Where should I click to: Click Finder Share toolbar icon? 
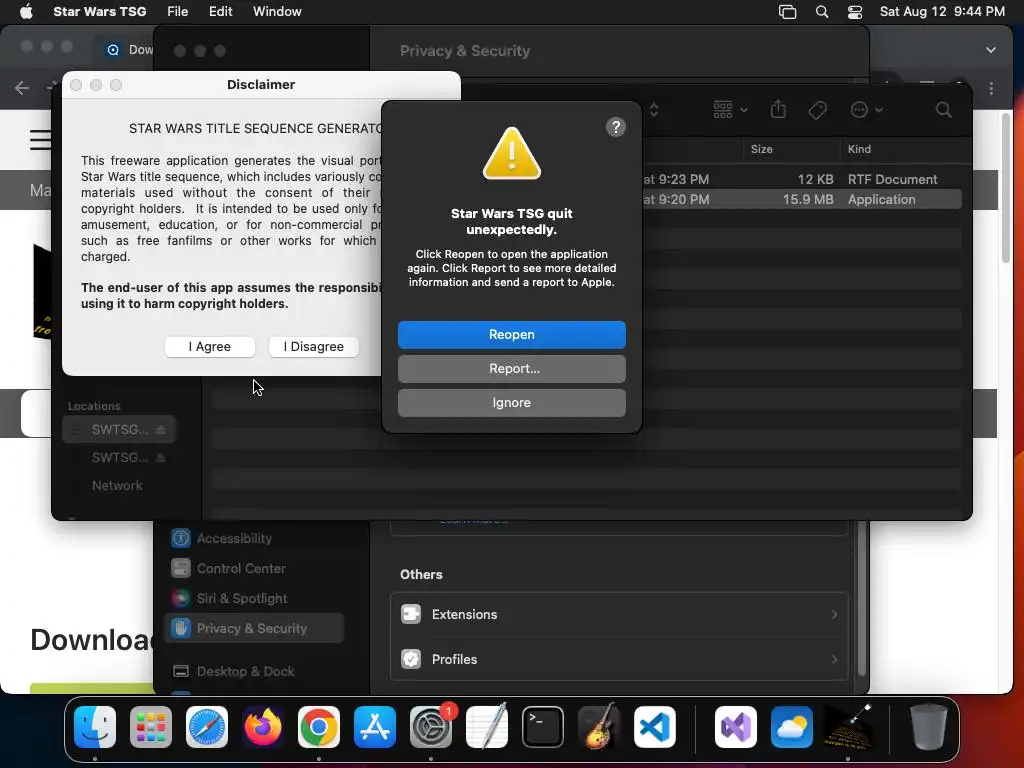pos(778,109)
